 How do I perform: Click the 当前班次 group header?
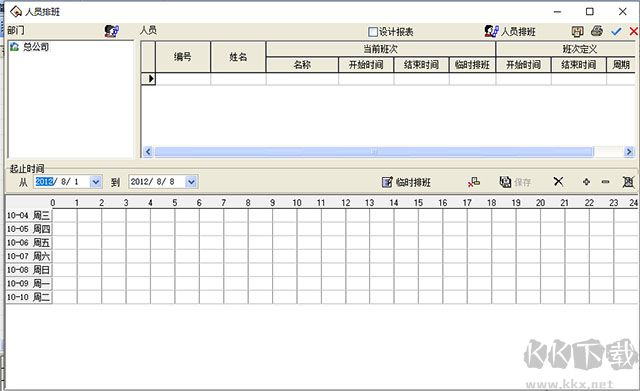(380, 49)
